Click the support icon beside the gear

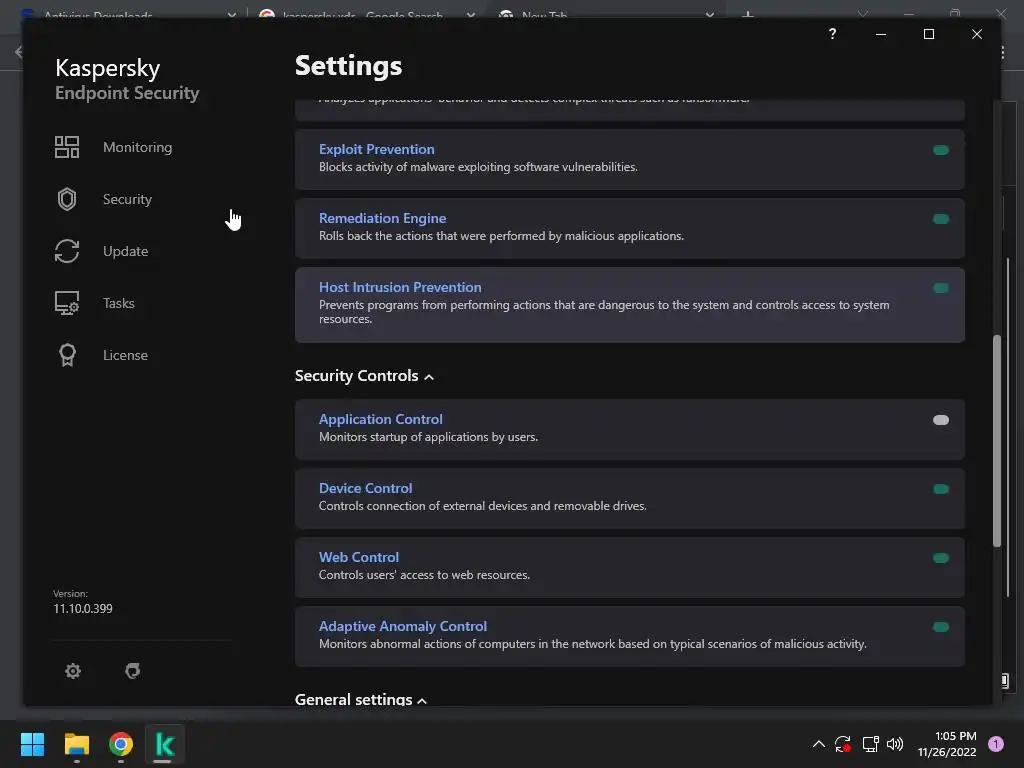pyautogui.click(x=133, y=671)
